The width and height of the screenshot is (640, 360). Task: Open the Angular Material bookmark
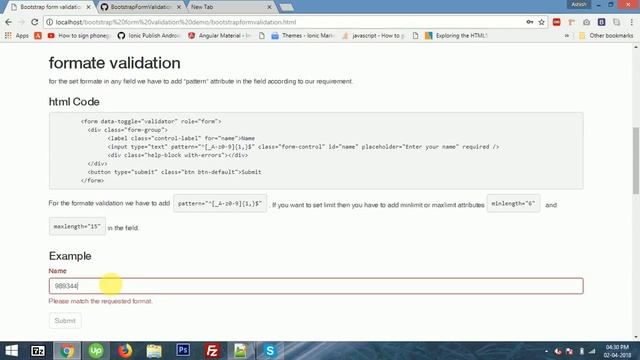pyautogui.click(x=219, y=36)
